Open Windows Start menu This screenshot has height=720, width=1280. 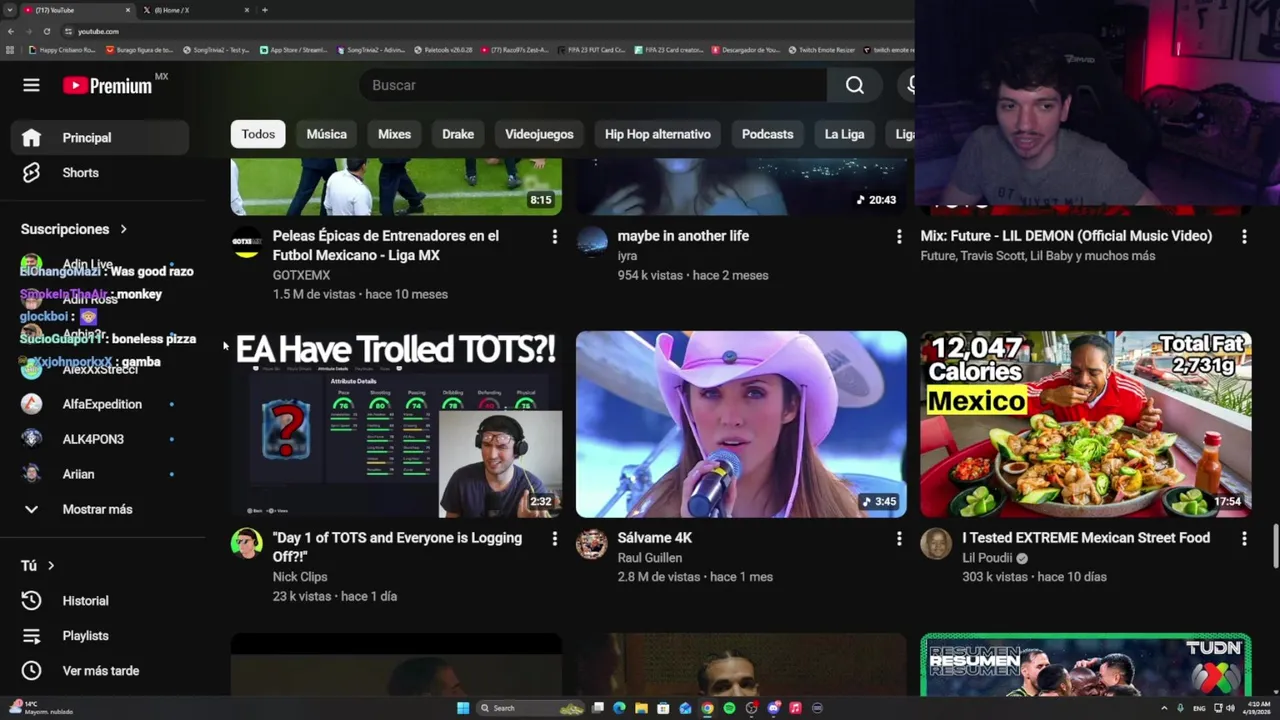463,708
